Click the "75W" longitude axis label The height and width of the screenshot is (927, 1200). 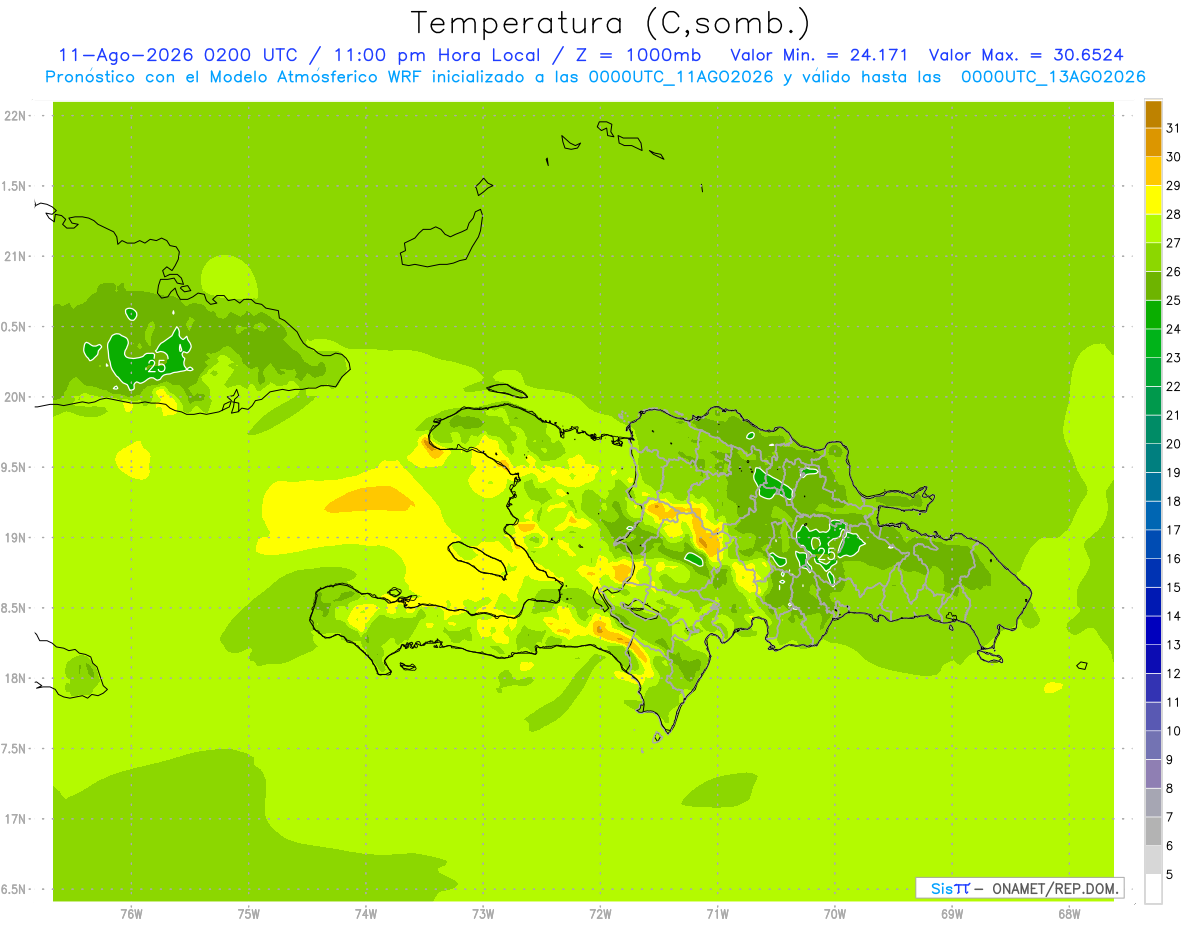click(x=249, y=914)
